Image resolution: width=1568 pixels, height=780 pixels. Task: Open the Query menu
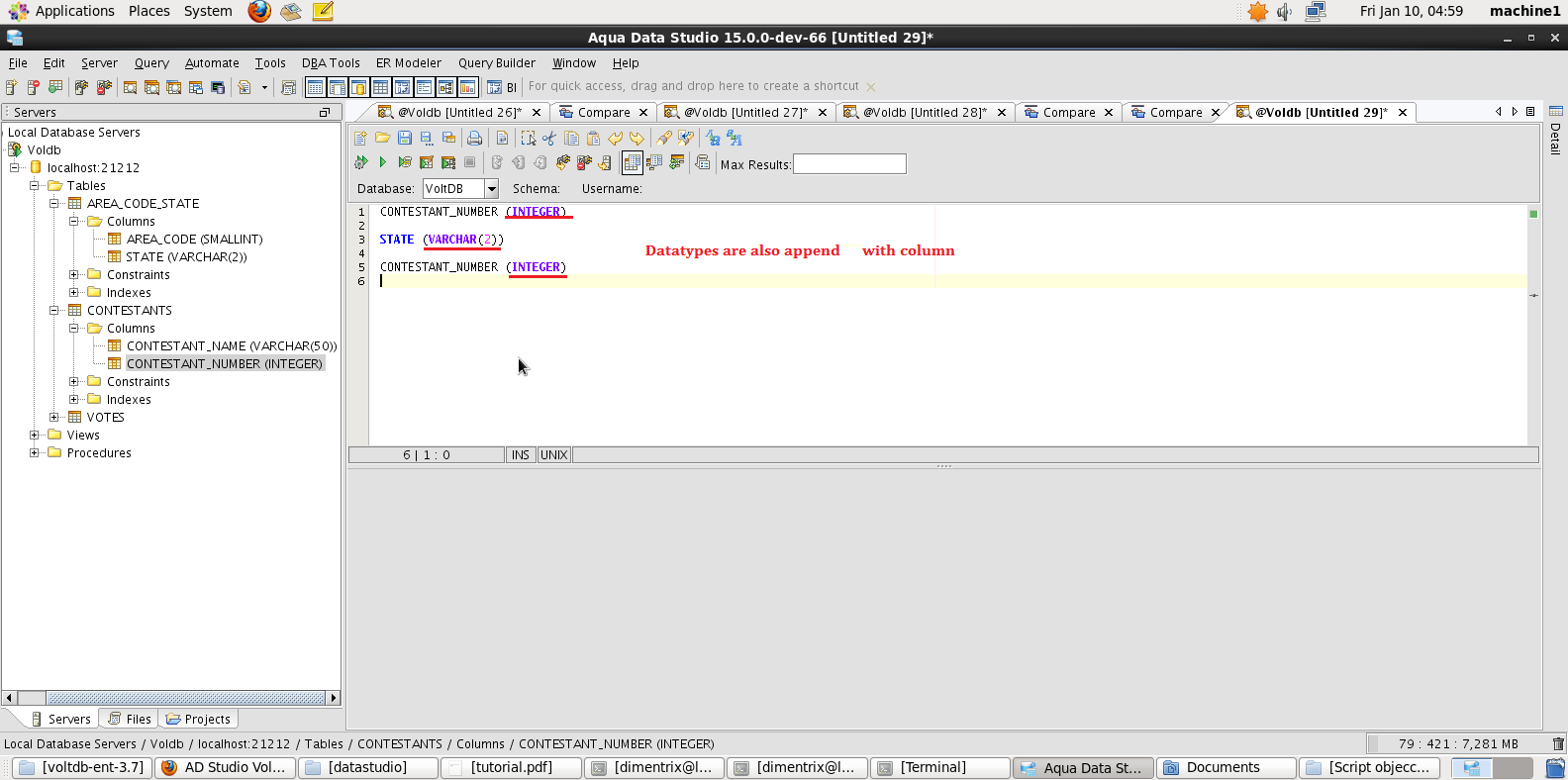click(151, 62)
